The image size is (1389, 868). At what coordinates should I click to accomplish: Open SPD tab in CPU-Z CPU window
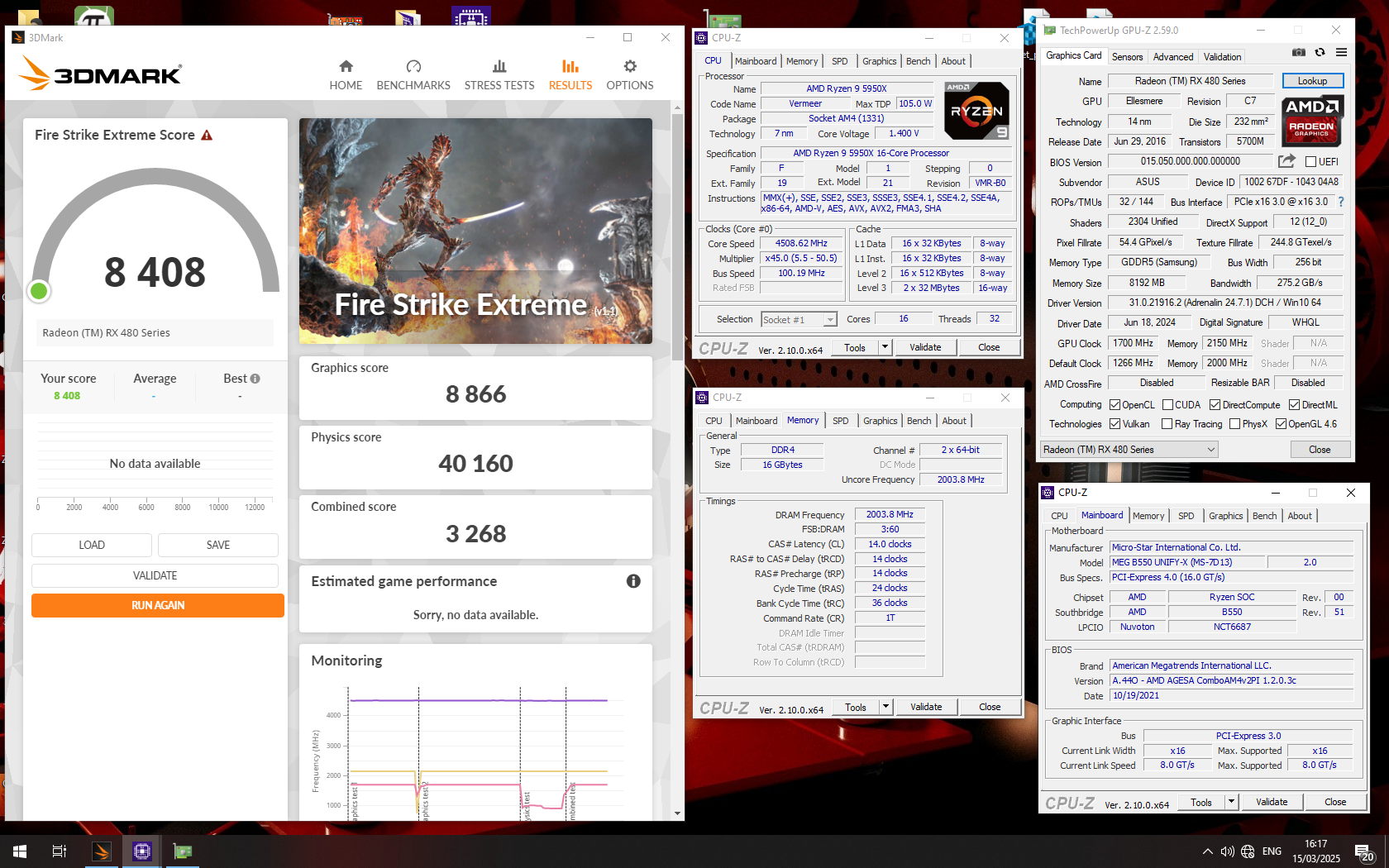839,61
